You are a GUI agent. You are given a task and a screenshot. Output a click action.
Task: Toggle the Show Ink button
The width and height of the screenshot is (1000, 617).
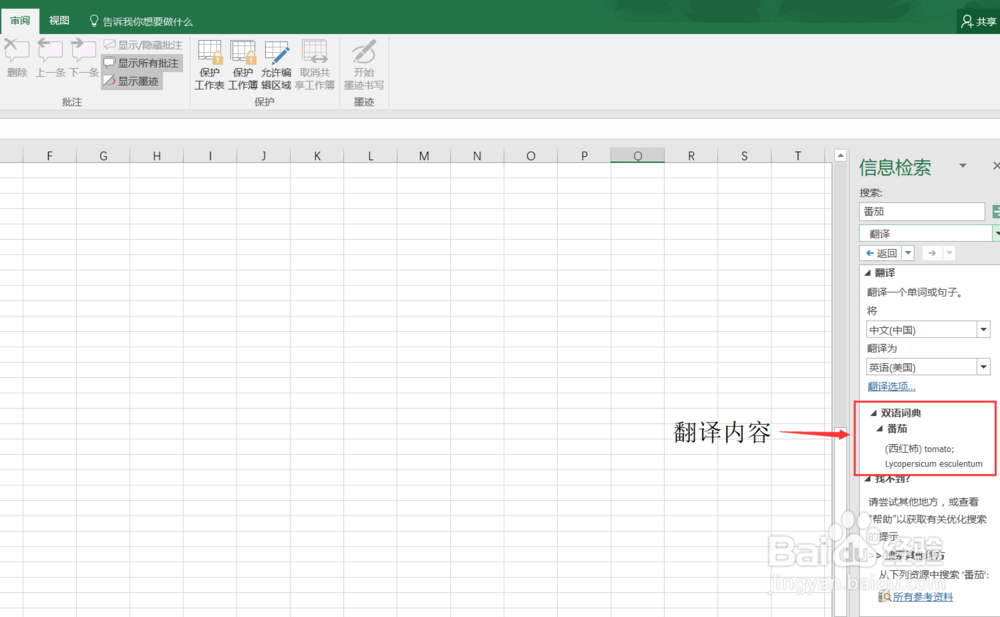pyautogui.click(x=131, y=81)
